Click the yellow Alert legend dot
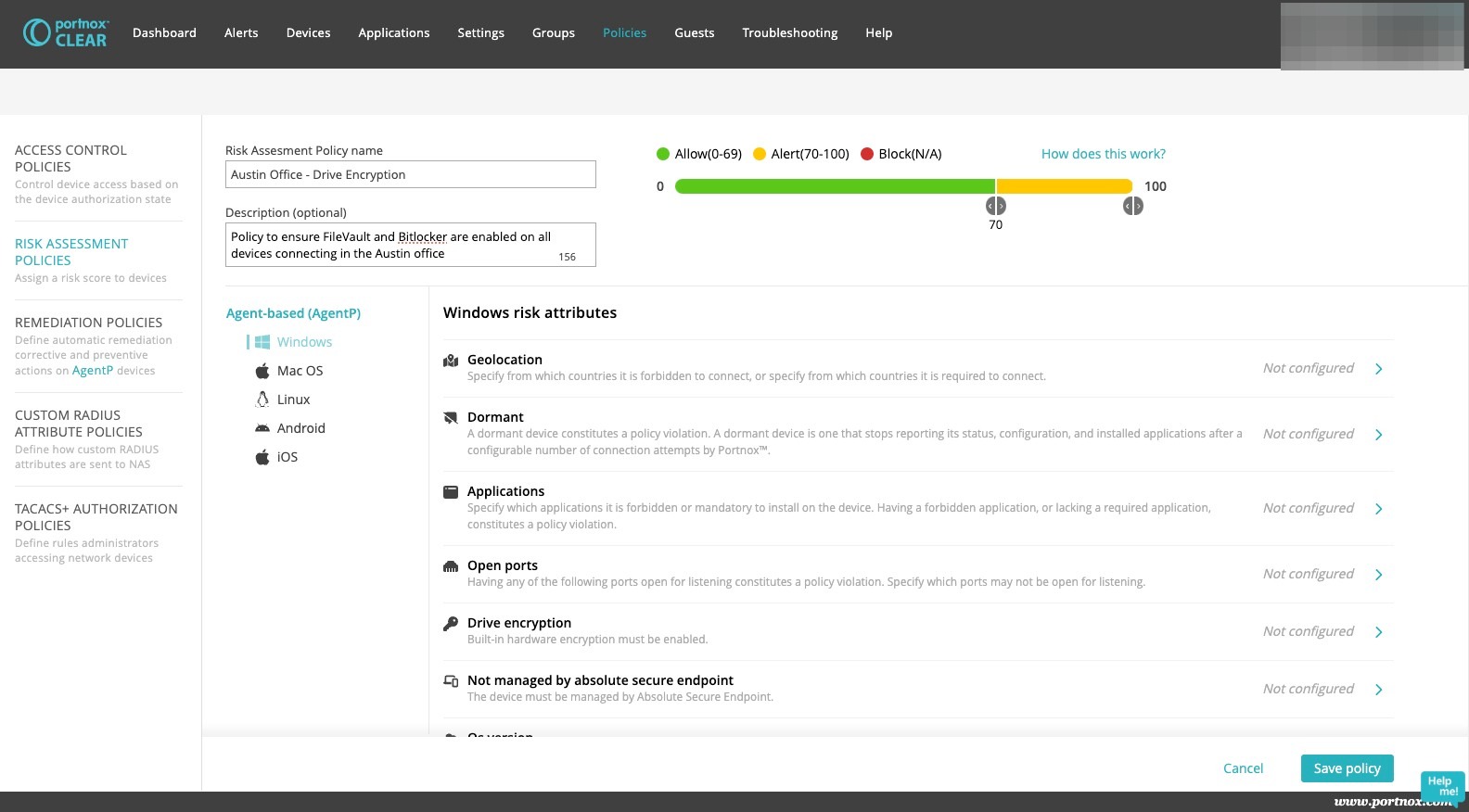This screenshot has width=1469, height=812. point(760,154)
